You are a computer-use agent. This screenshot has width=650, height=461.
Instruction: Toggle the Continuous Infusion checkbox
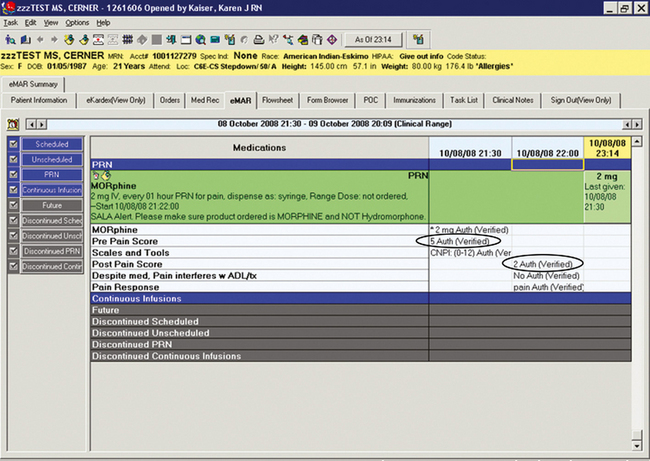[x=13, y=190]
